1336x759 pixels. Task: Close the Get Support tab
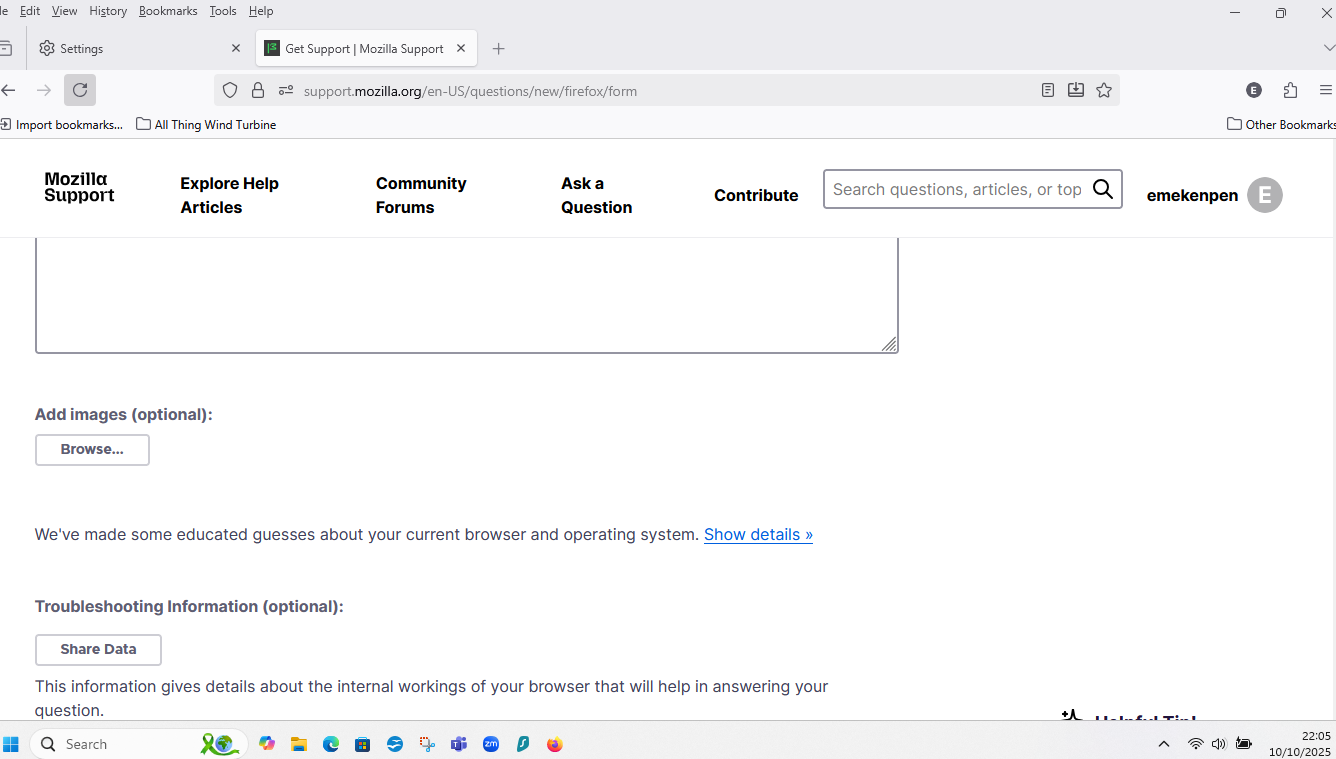pyautogui.click(x=461, y=48)
